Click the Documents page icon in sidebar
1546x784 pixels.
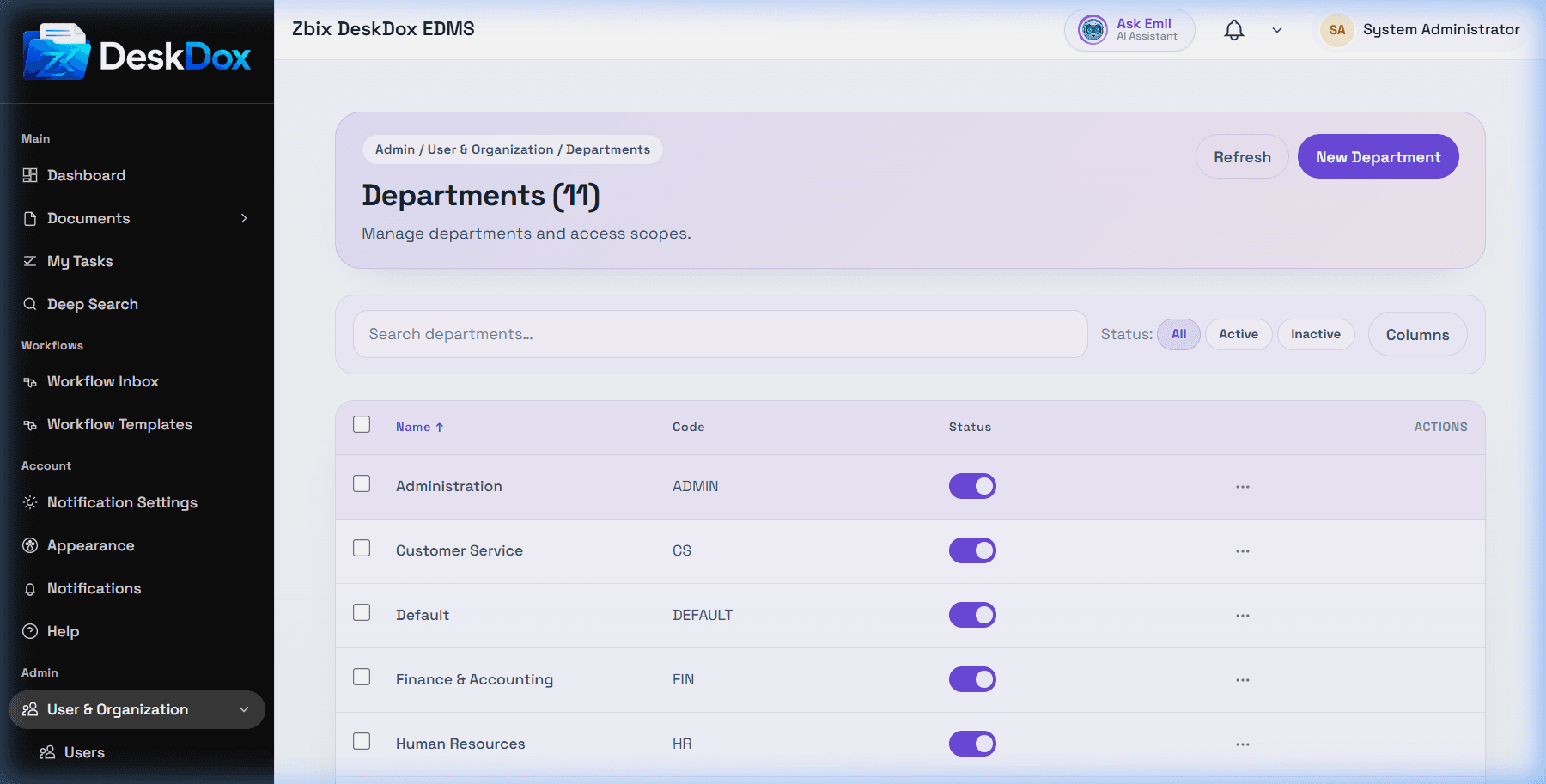tap(30, 218)
